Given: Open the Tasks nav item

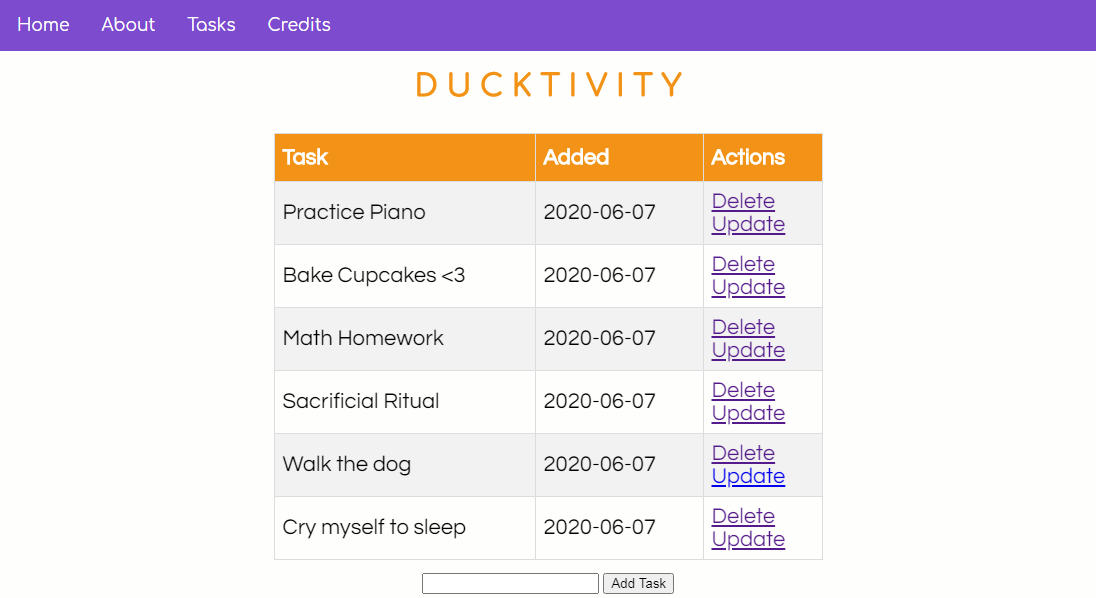Looking at the screenshot, I should click(x=211, y=24).
